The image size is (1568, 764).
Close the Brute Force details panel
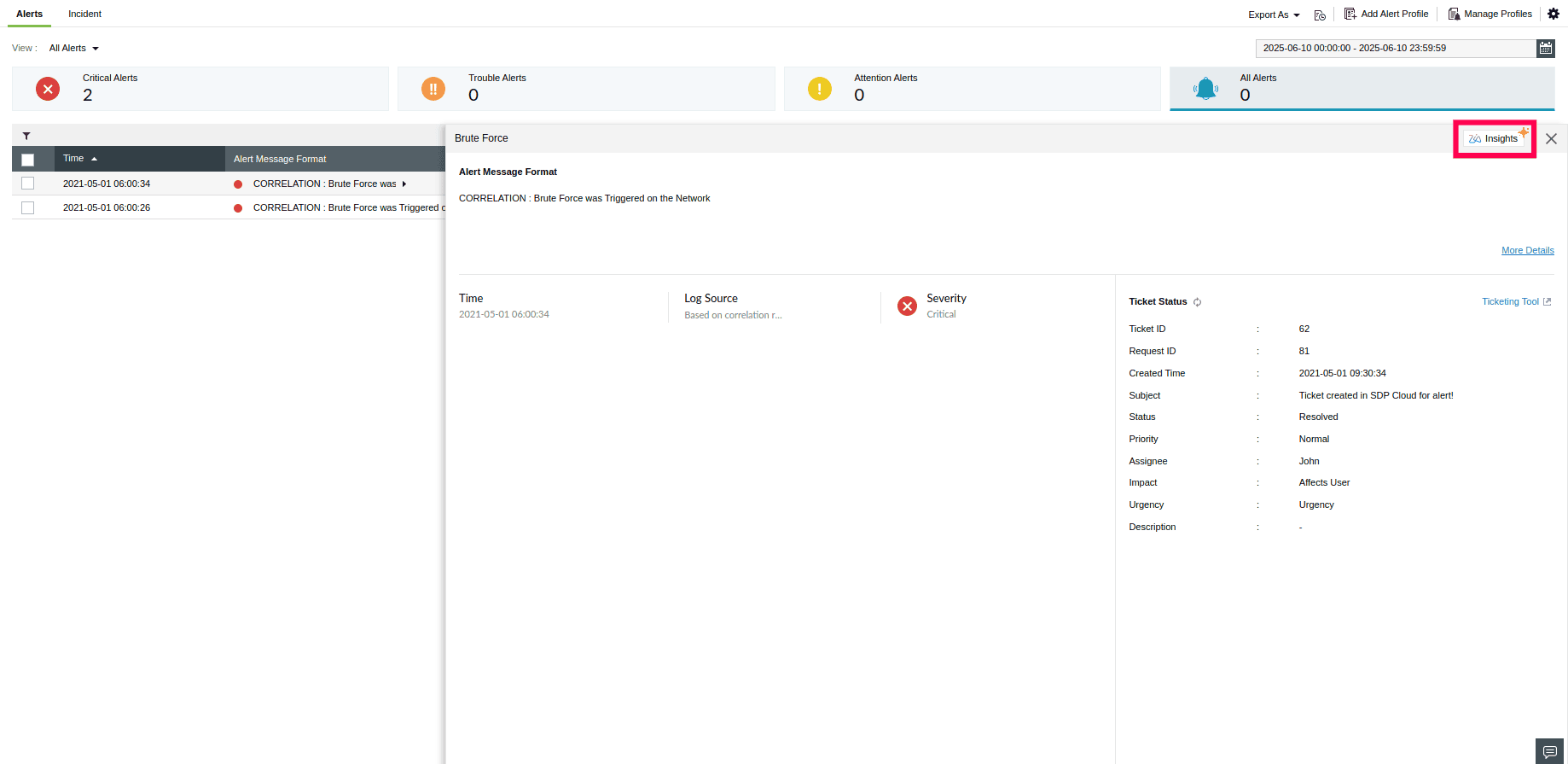click(x=1551, y=138)
